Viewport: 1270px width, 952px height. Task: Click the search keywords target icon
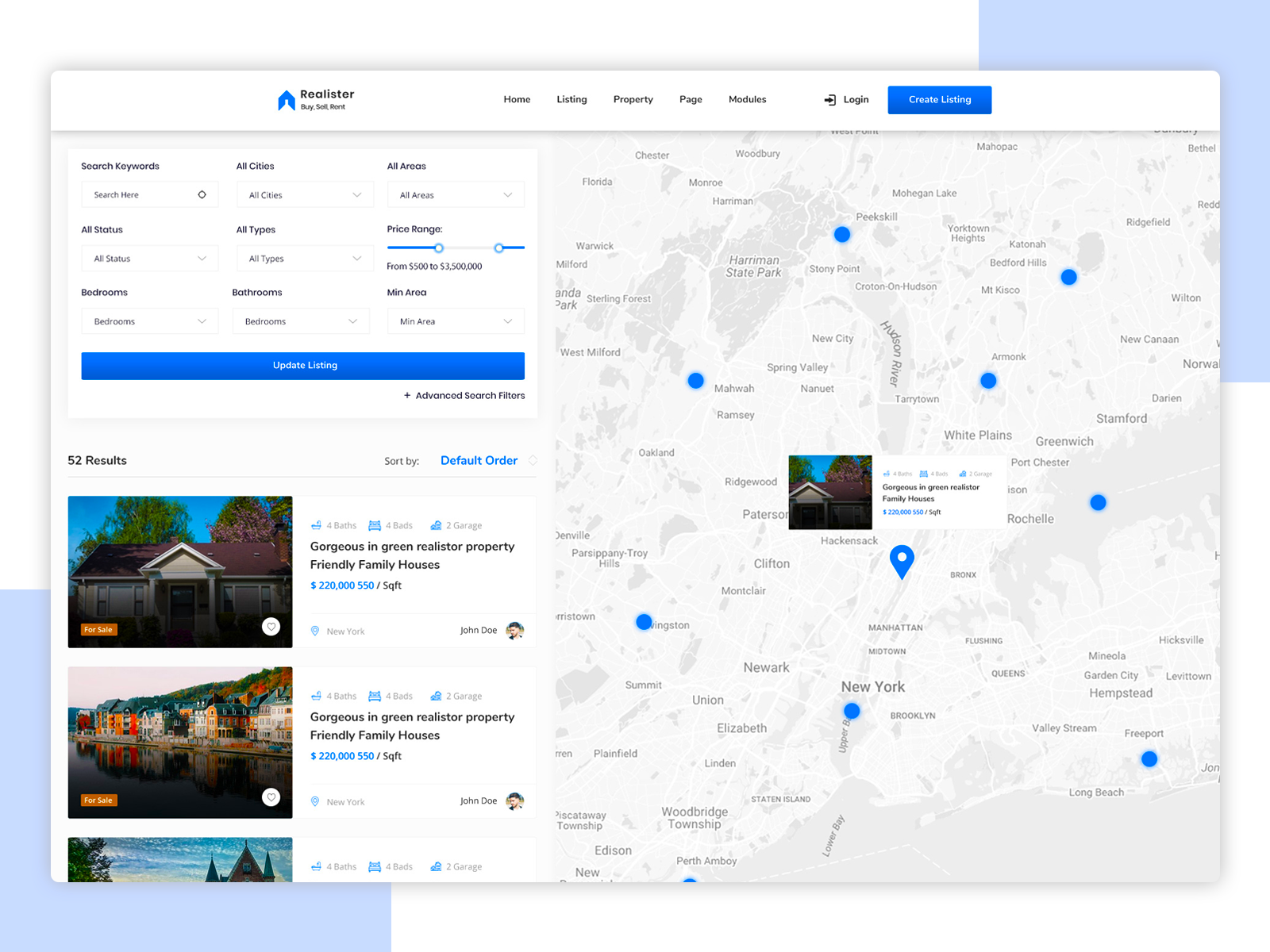(x=202, y=195)
